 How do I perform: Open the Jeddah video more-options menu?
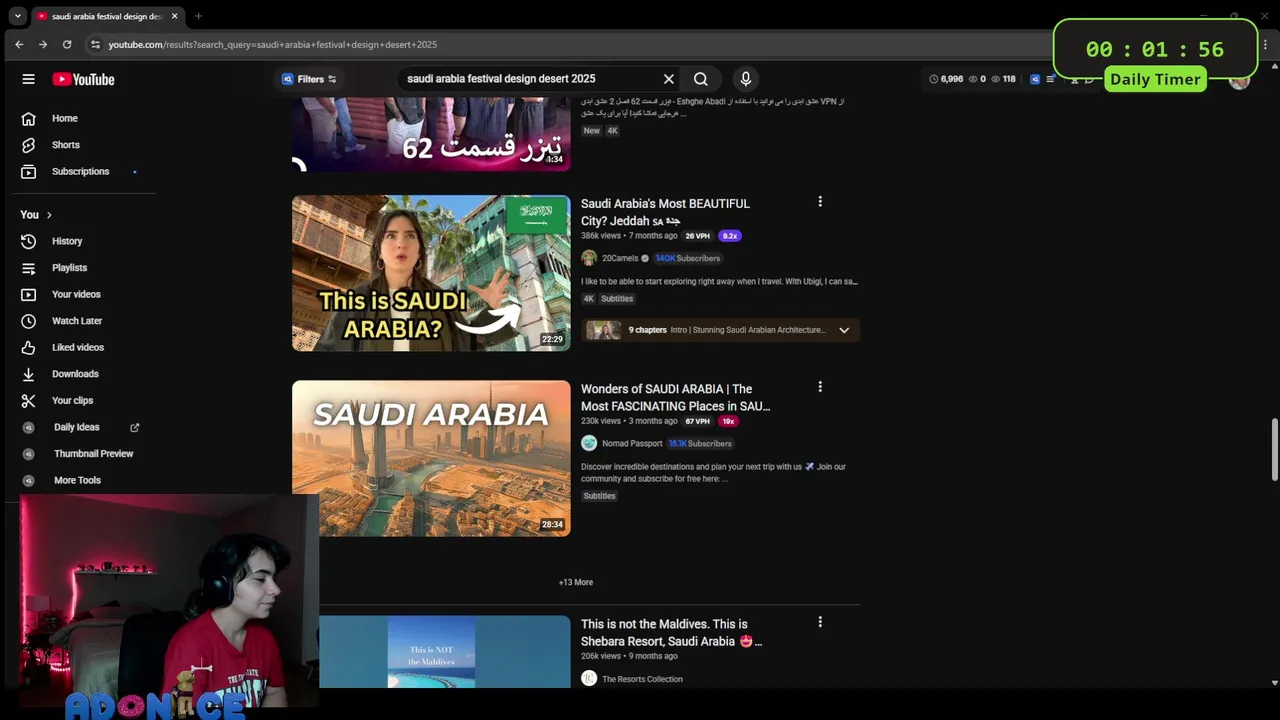coord(820,202)
